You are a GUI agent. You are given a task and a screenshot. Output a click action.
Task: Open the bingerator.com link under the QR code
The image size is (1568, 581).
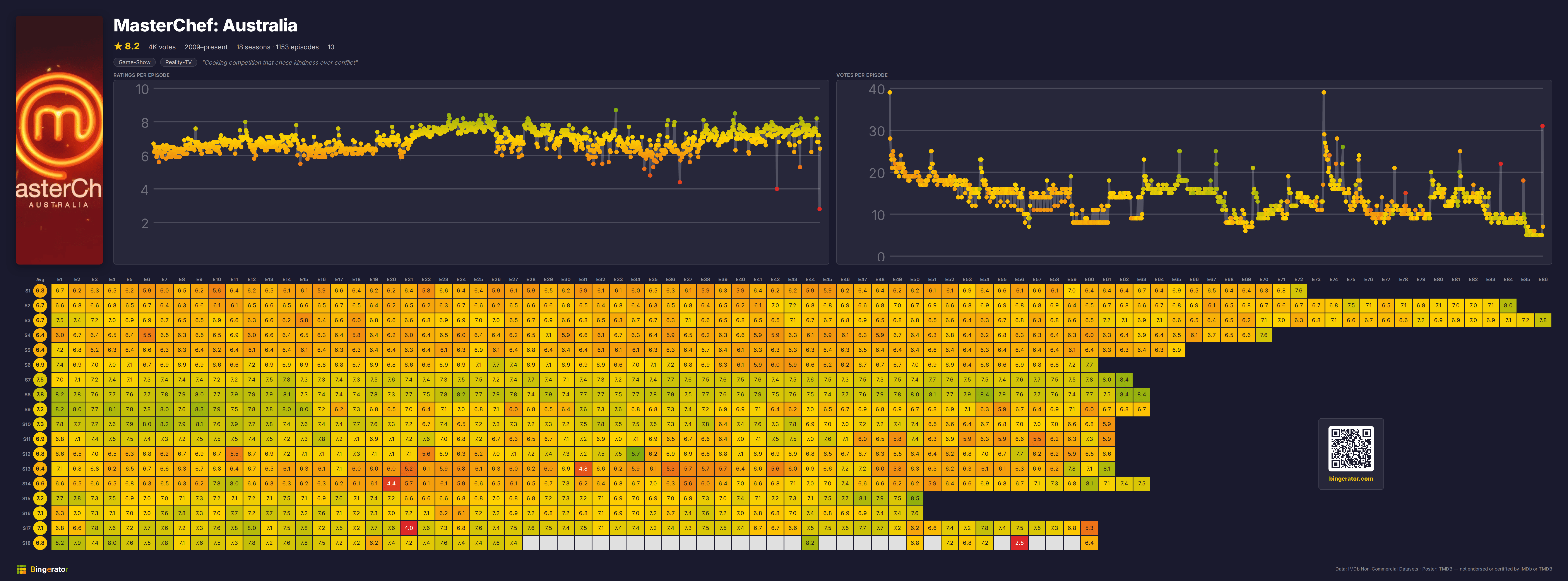pyautogui.click(x=1351, y=479)
